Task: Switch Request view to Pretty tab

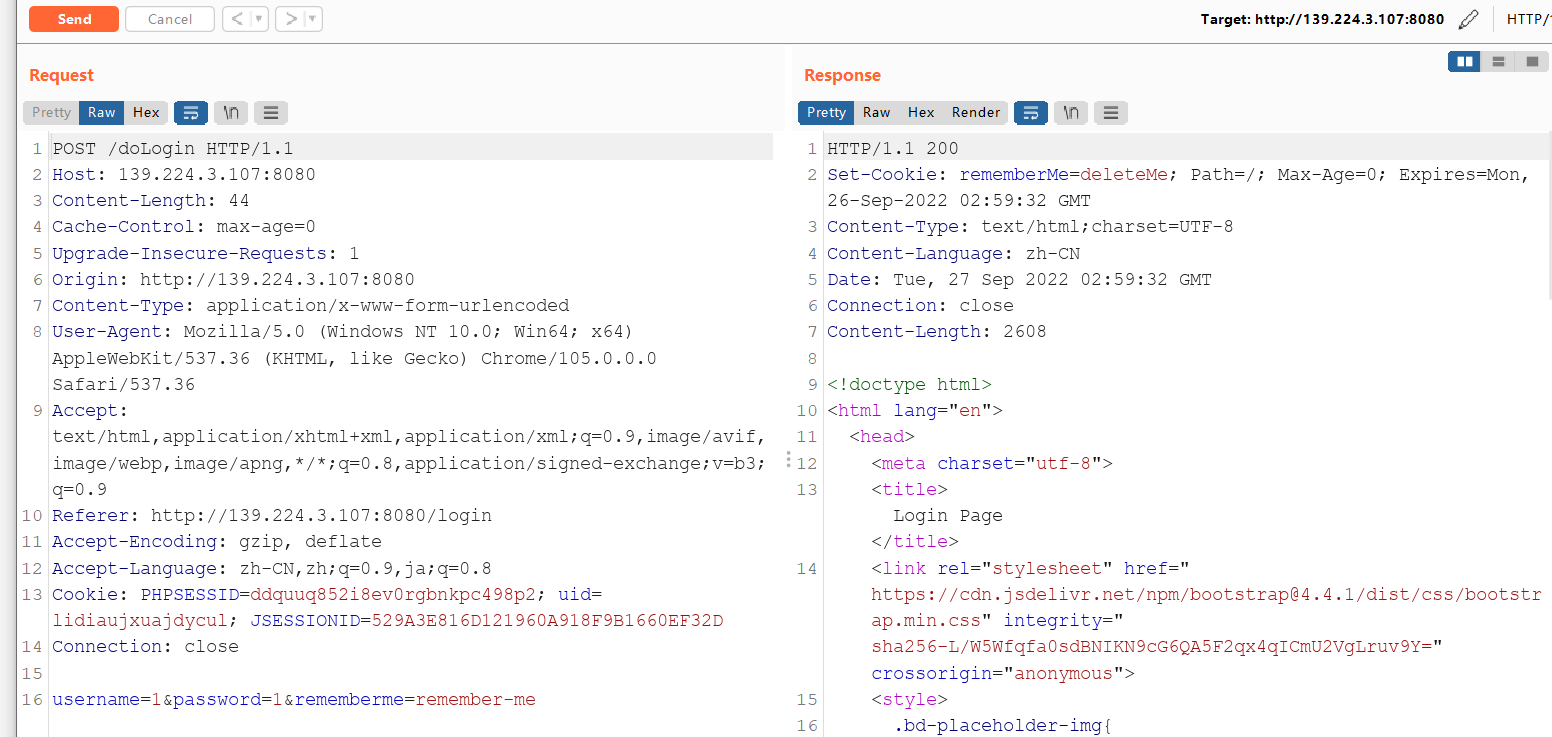Action: pos(51,112)
